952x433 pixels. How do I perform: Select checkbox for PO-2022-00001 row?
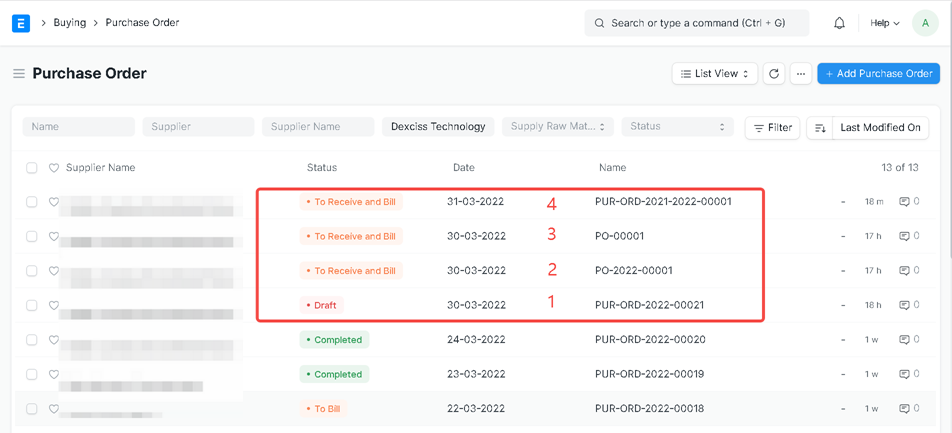click(32, 271)
